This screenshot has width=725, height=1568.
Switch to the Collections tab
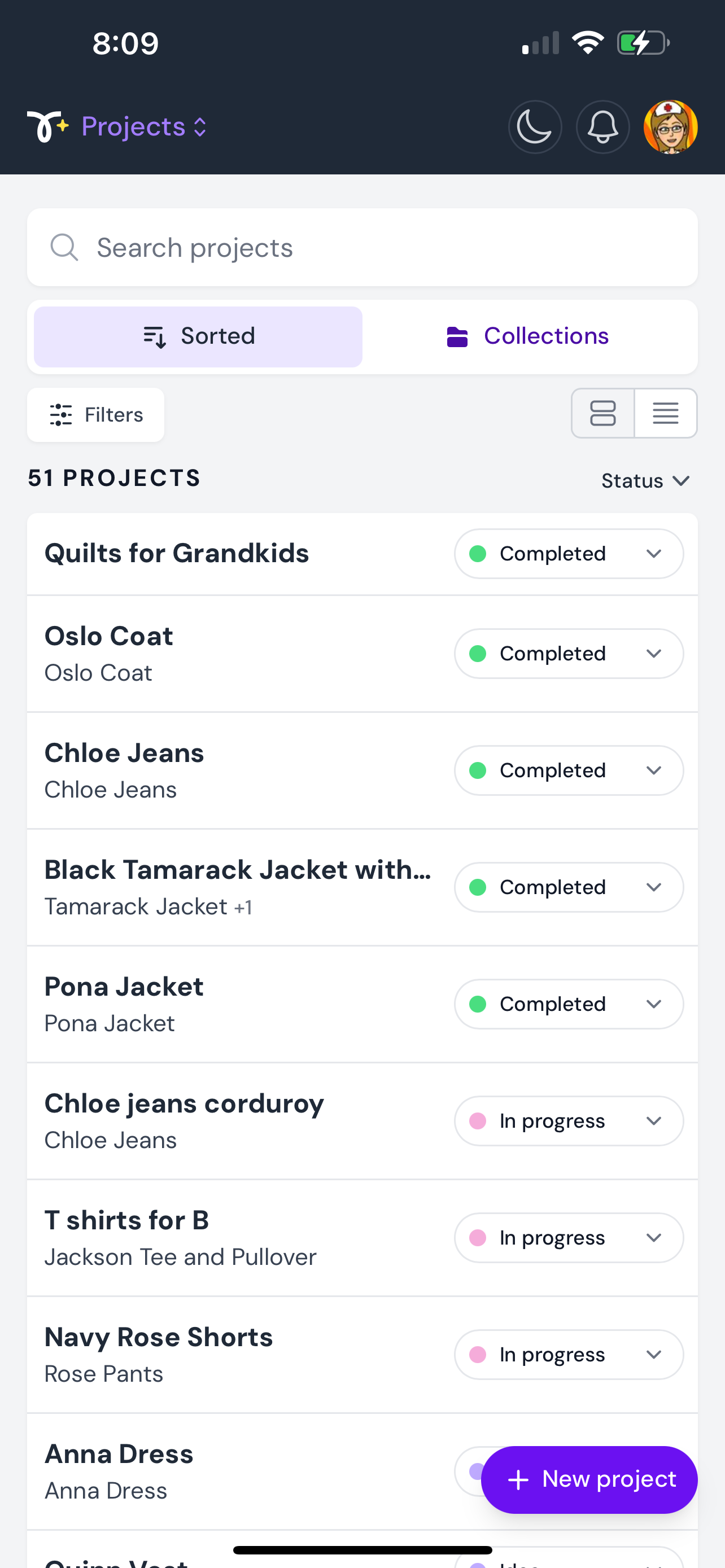point(528,336)
